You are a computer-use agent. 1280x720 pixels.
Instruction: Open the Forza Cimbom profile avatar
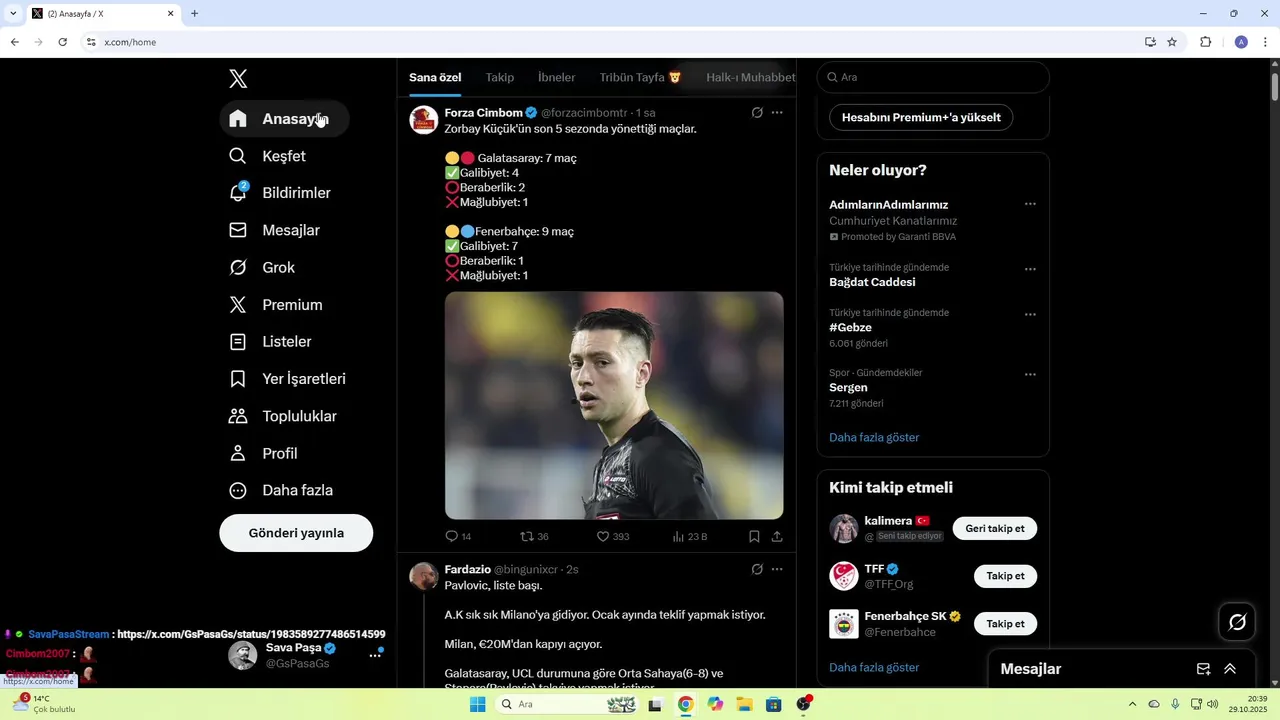(x=424, y=120)
